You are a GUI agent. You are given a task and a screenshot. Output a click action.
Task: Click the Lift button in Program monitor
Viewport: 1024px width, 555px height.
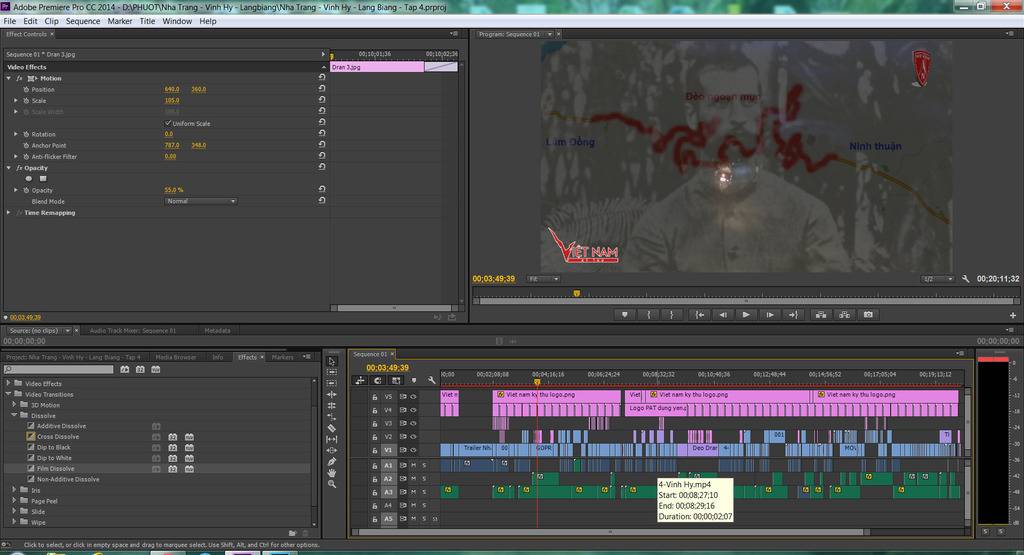pyautogui.click(x=821, y=315)
